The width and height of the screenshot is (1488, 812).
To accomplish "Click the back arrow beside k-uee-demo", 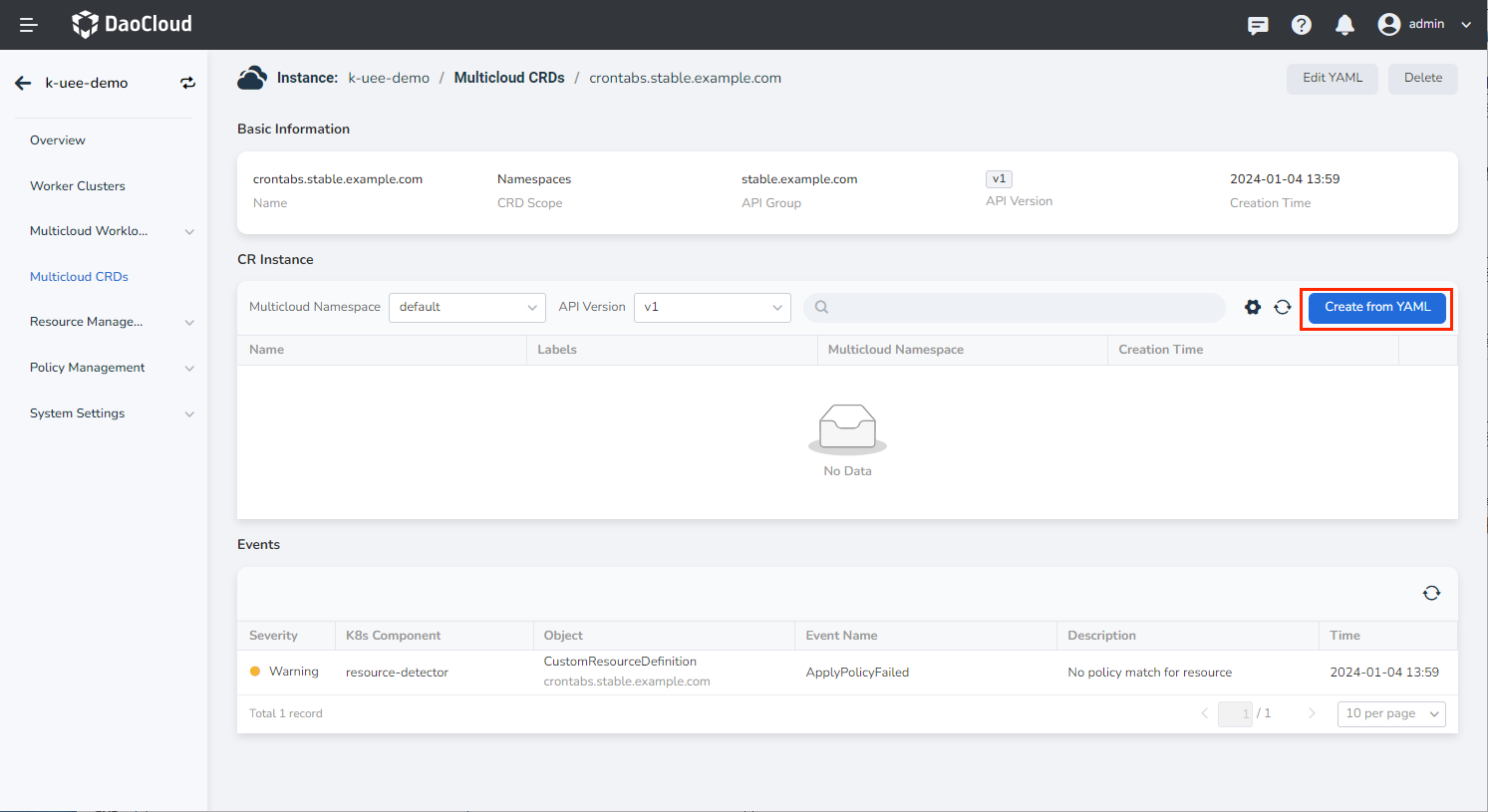I will point(23,84).
